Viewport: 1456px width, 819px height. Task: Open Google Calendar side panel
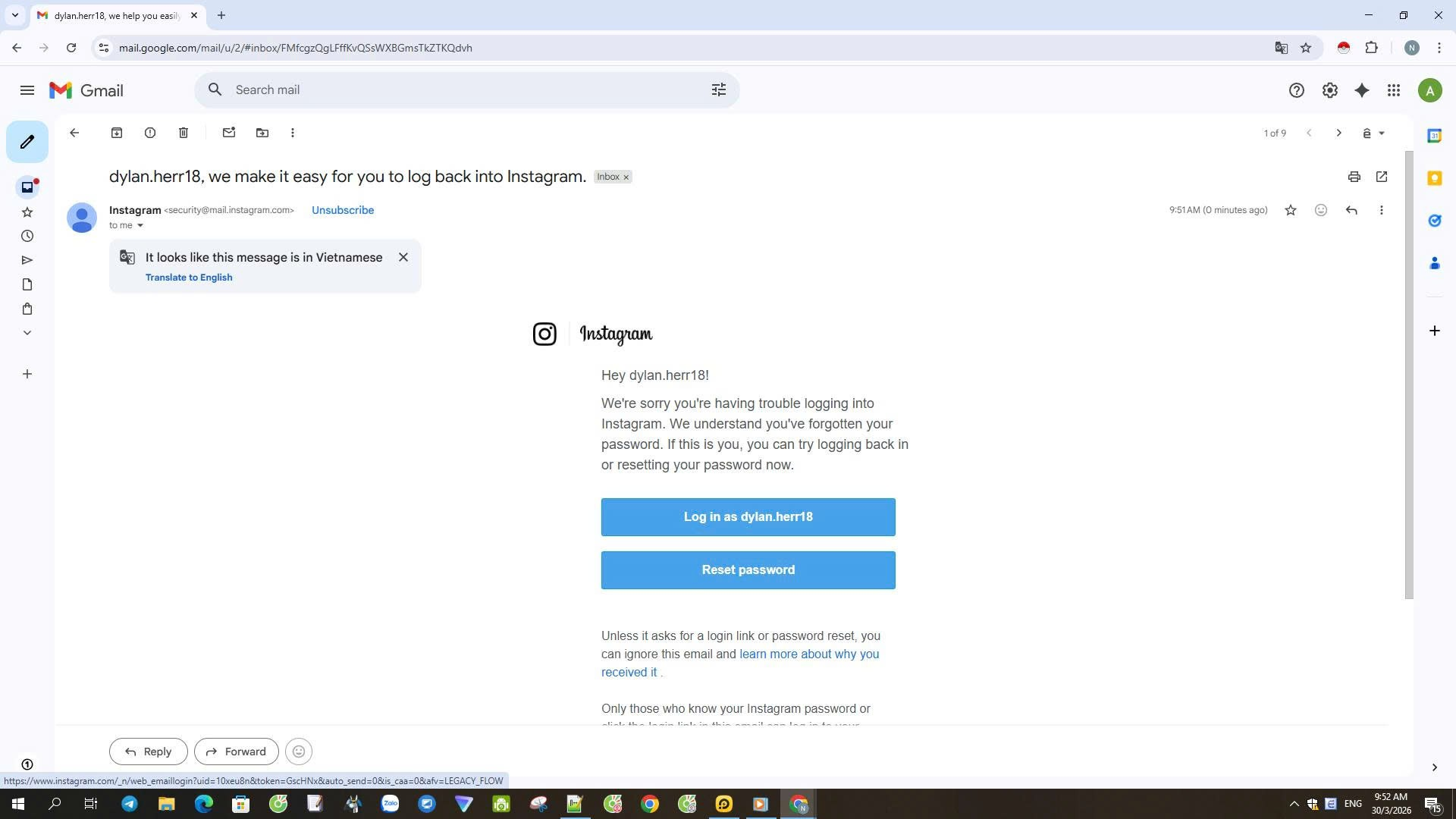point(1435,136)
